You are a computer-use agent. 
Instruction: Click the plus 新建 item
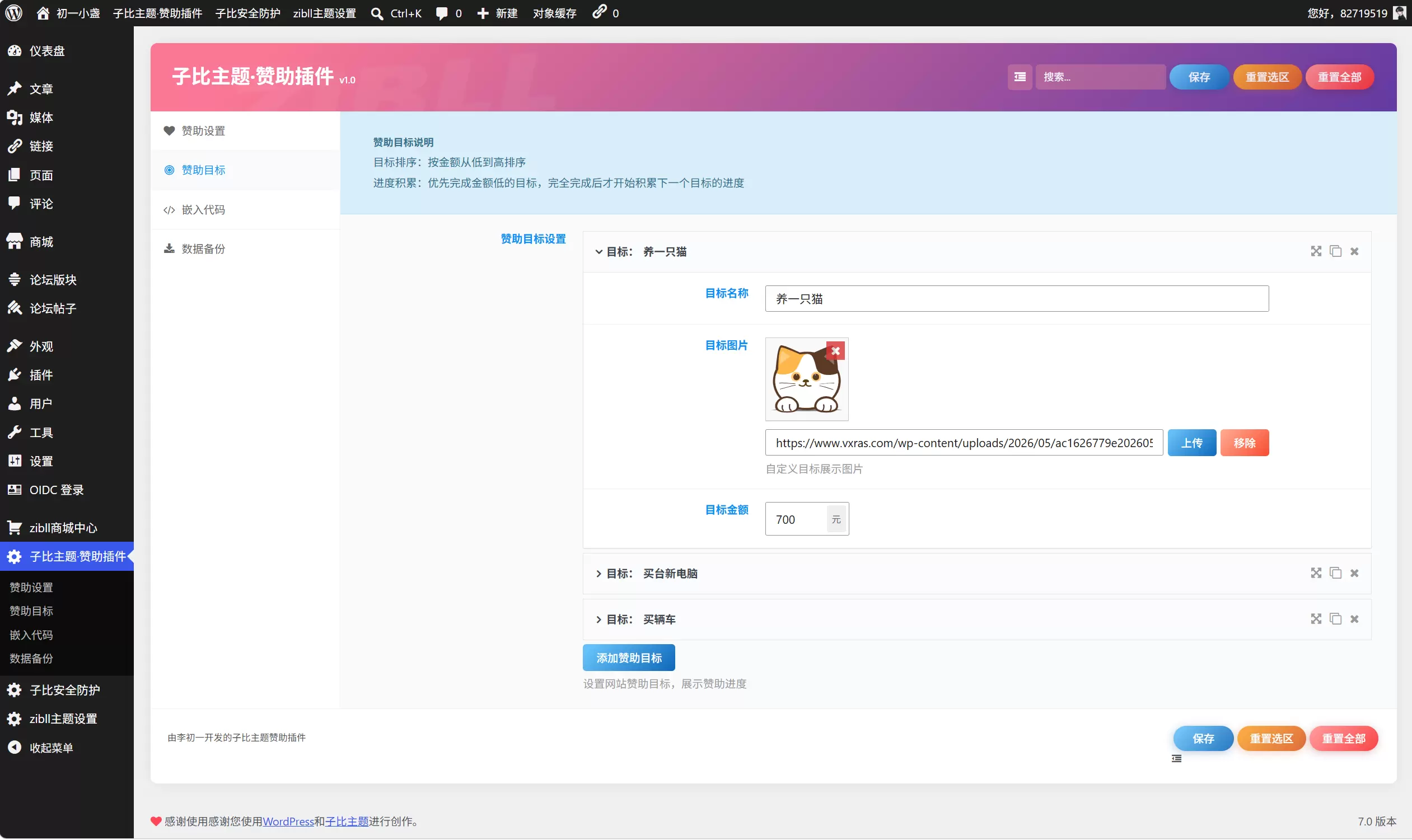497,13
